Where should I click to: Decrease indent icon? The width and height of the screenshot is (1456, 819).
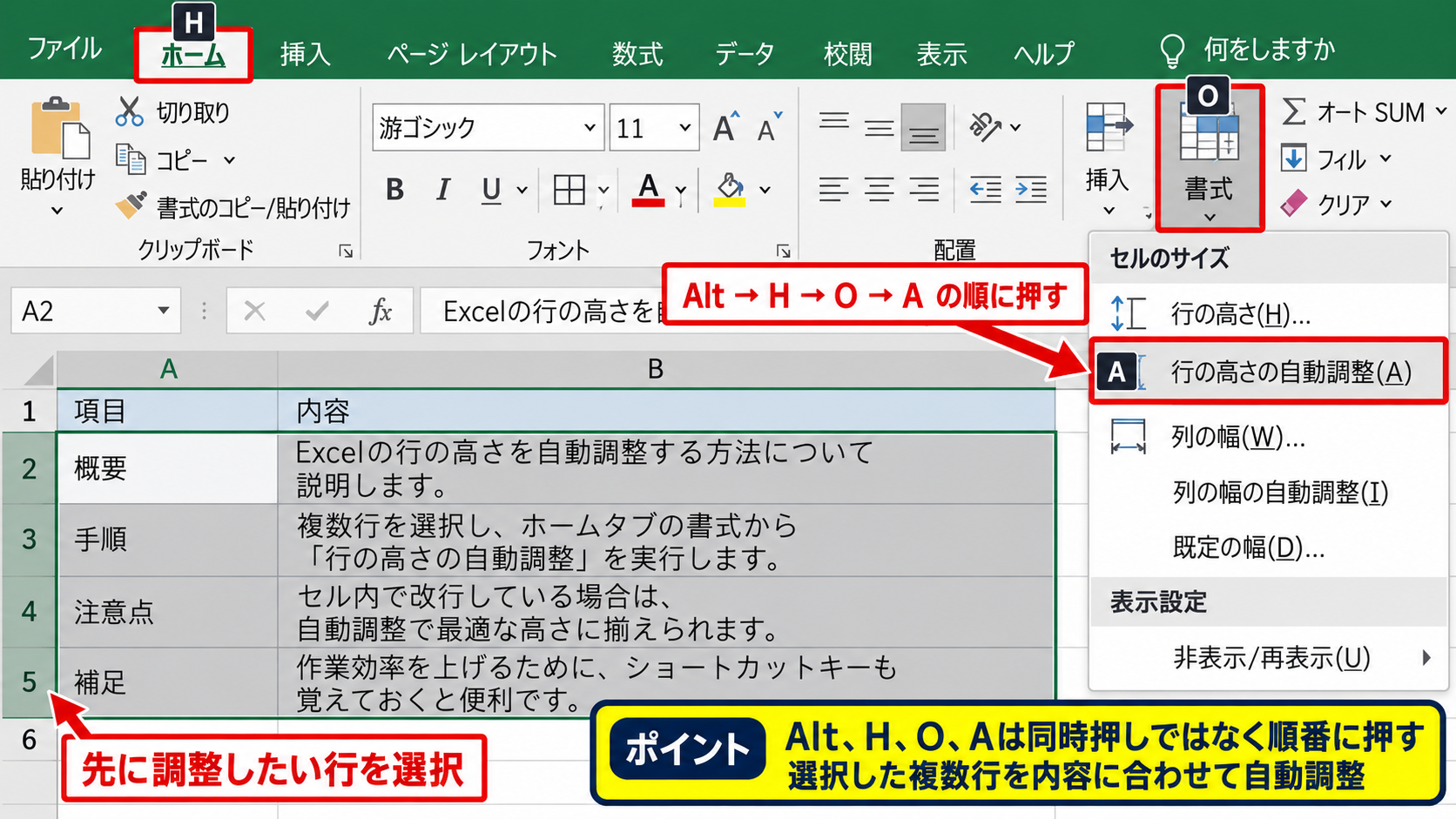point(985,189)
